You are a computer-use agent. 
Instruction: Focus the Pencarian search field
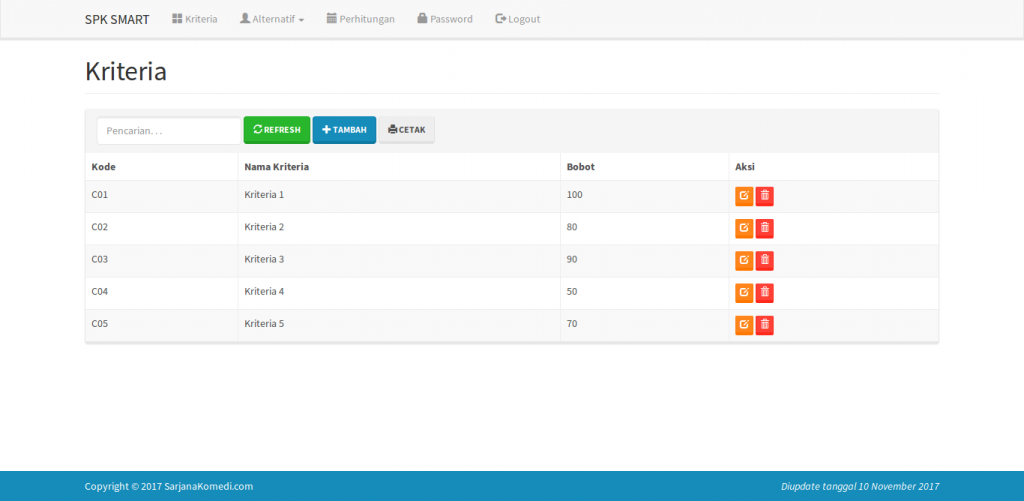[169, 131]
